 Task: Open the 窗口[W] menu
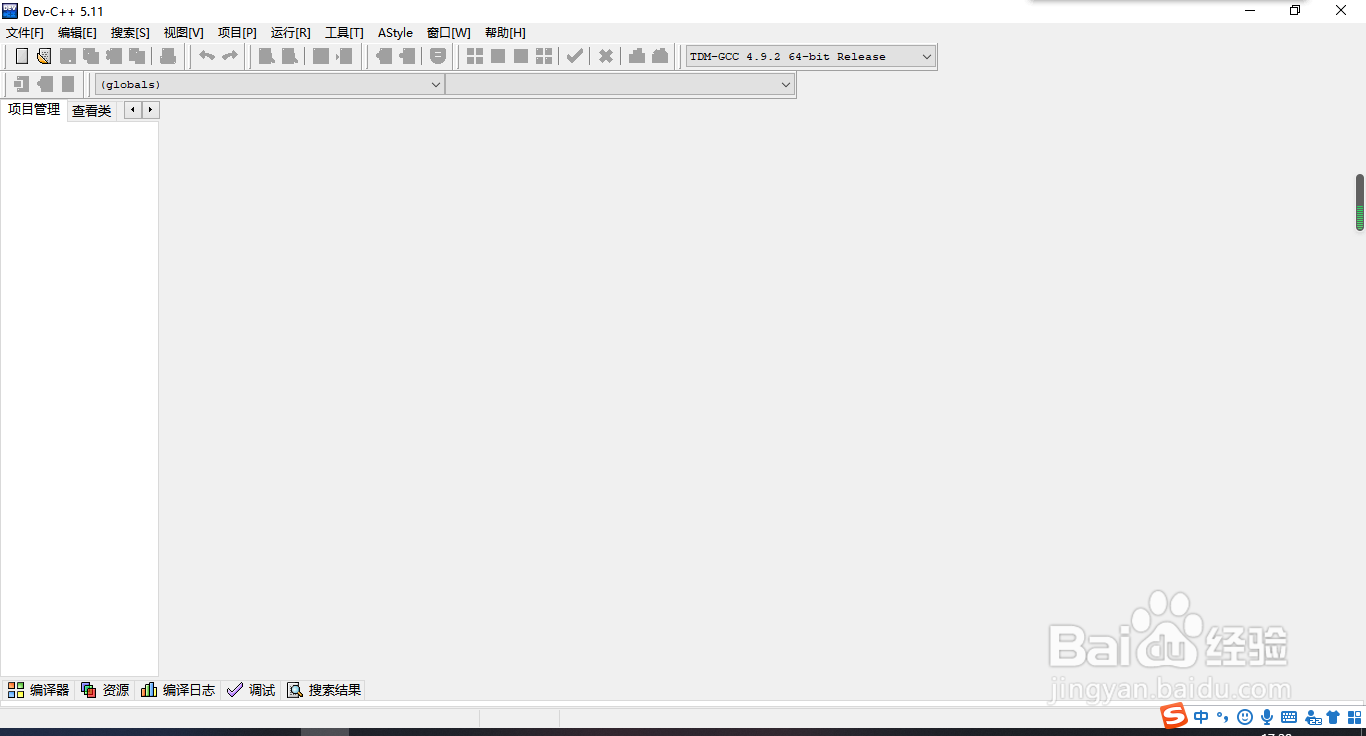click(448, 33)
